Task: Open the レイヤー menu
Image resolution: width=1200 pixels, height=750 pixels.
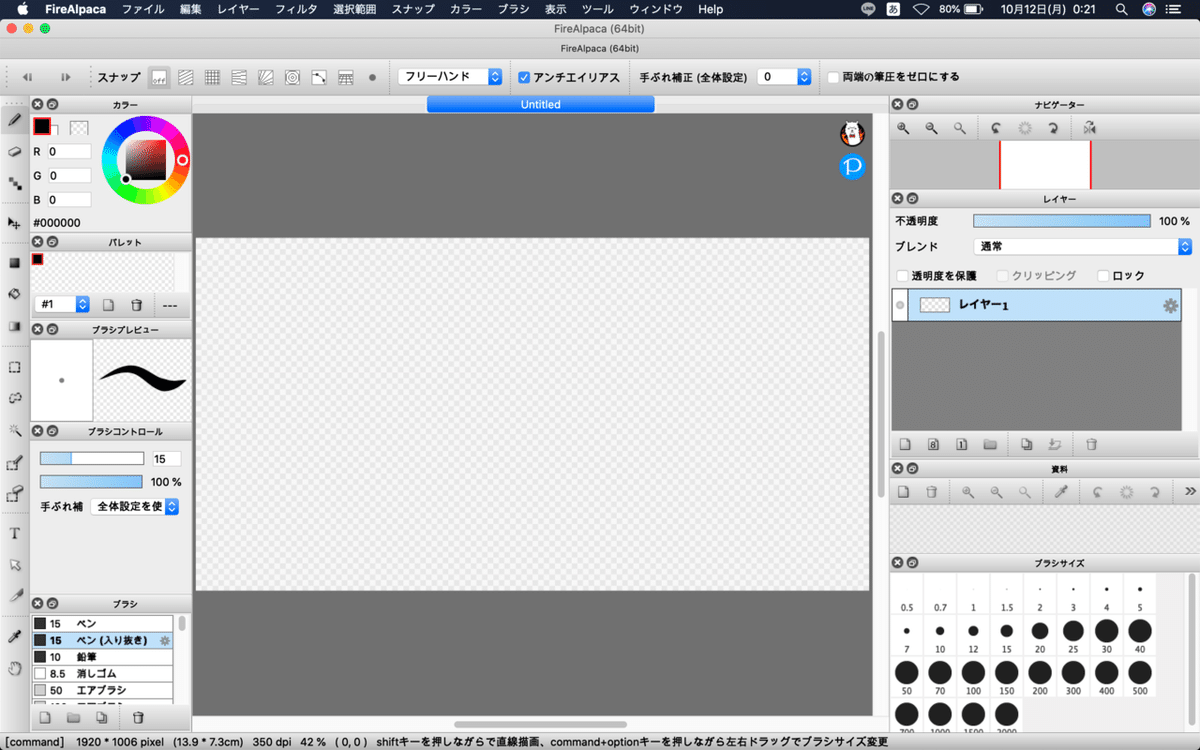Action: point(238,9)
